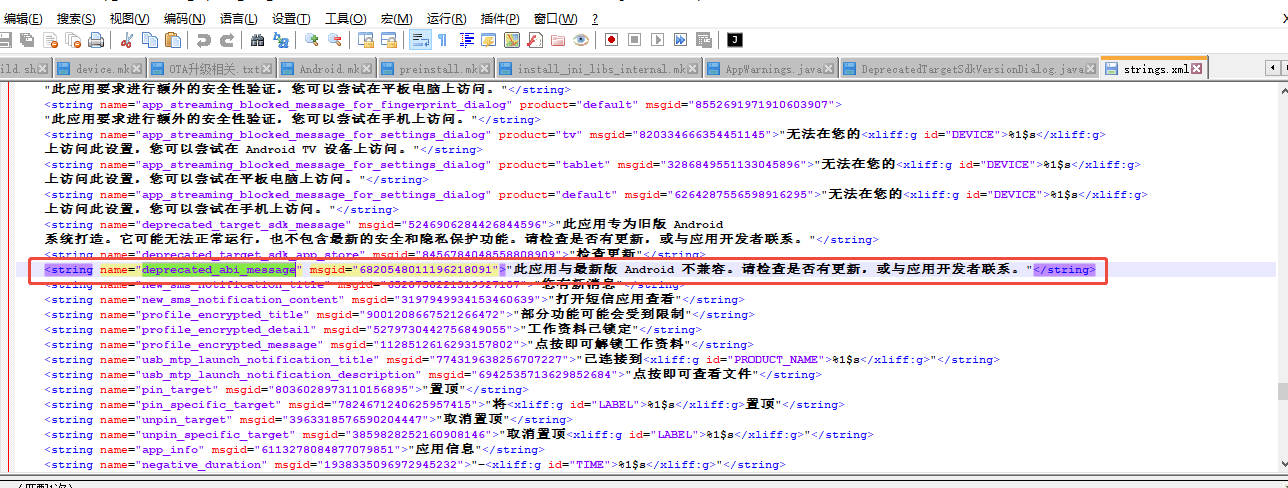The image size is (1288, 488).
Task: Open the Folder as Workspace icon
Action: 557,40
